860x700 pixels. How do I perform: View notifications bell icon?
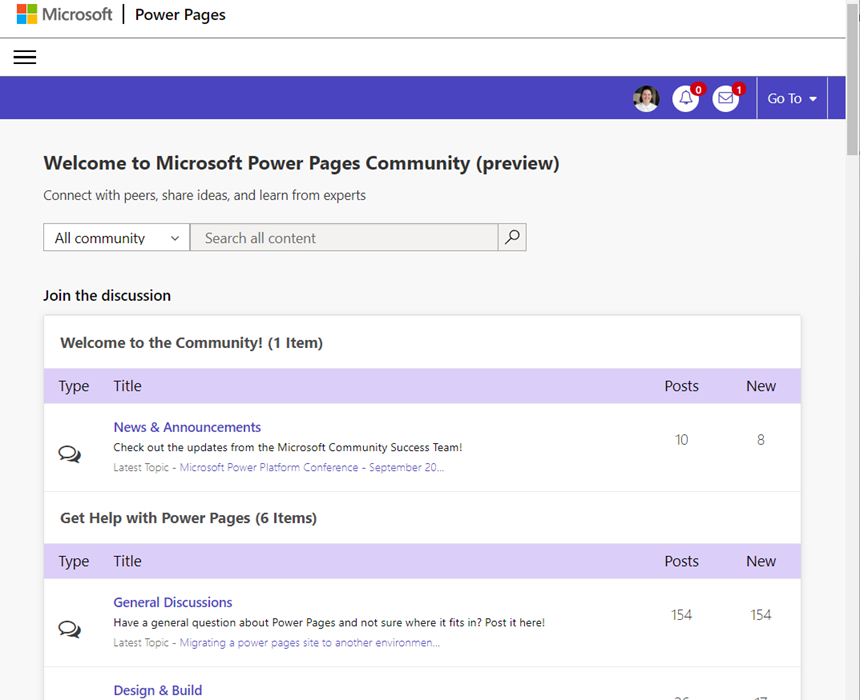click(686, 98)
